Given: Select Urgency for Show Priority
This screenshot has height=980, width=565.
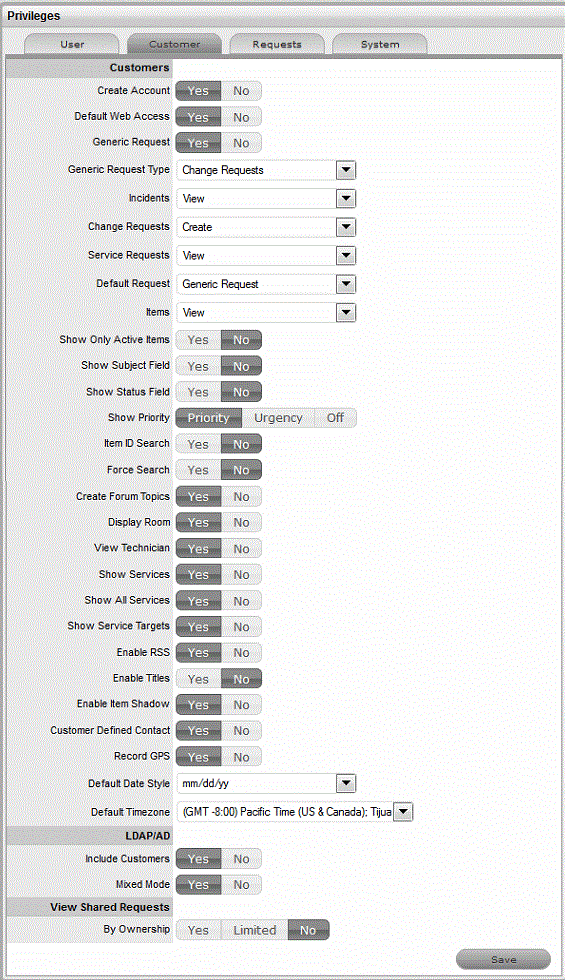Looking at the screenshot, I should click(278, 418).
